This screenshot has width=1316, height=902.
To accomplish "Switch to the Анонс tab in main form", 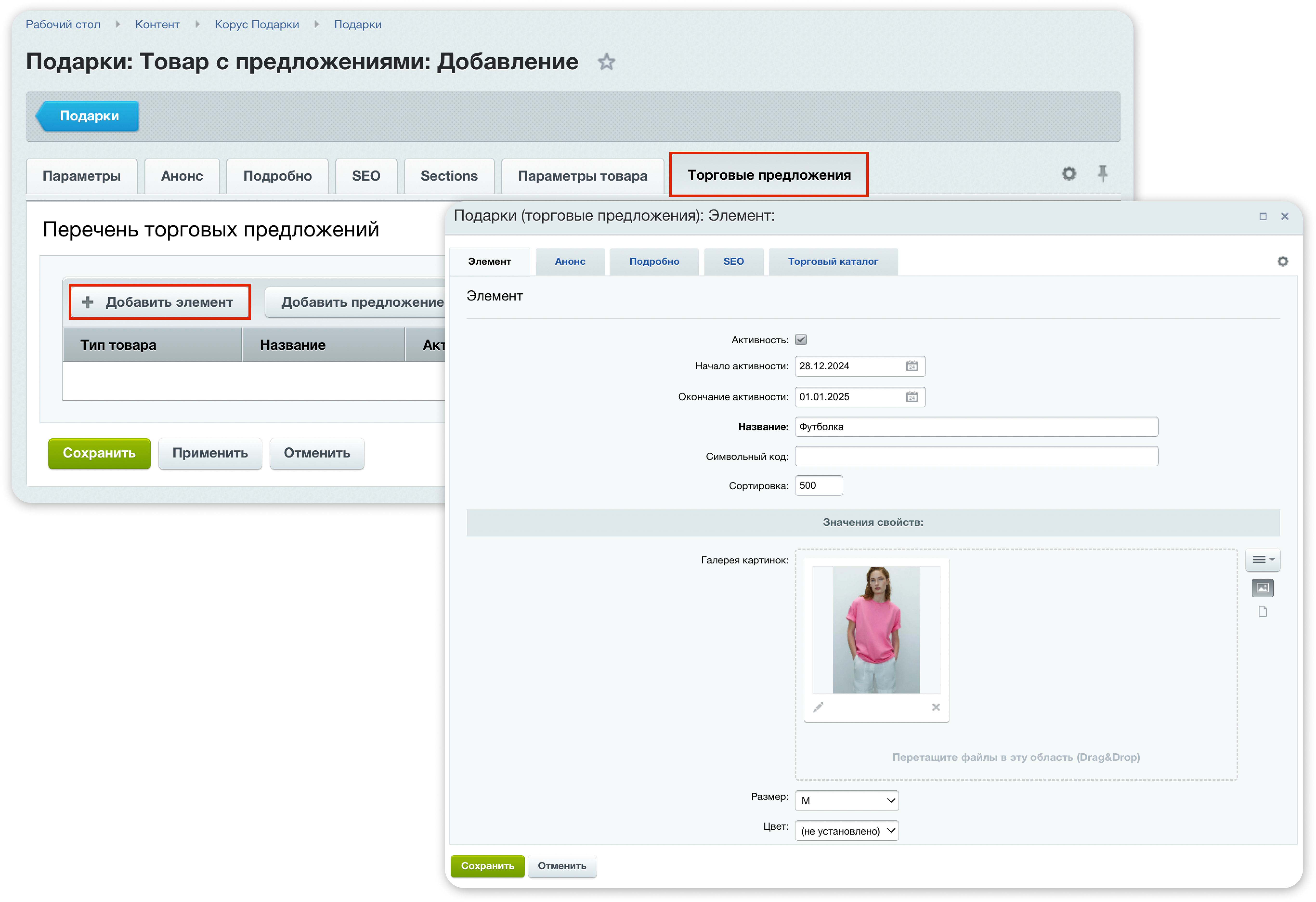I will (182, 176).
